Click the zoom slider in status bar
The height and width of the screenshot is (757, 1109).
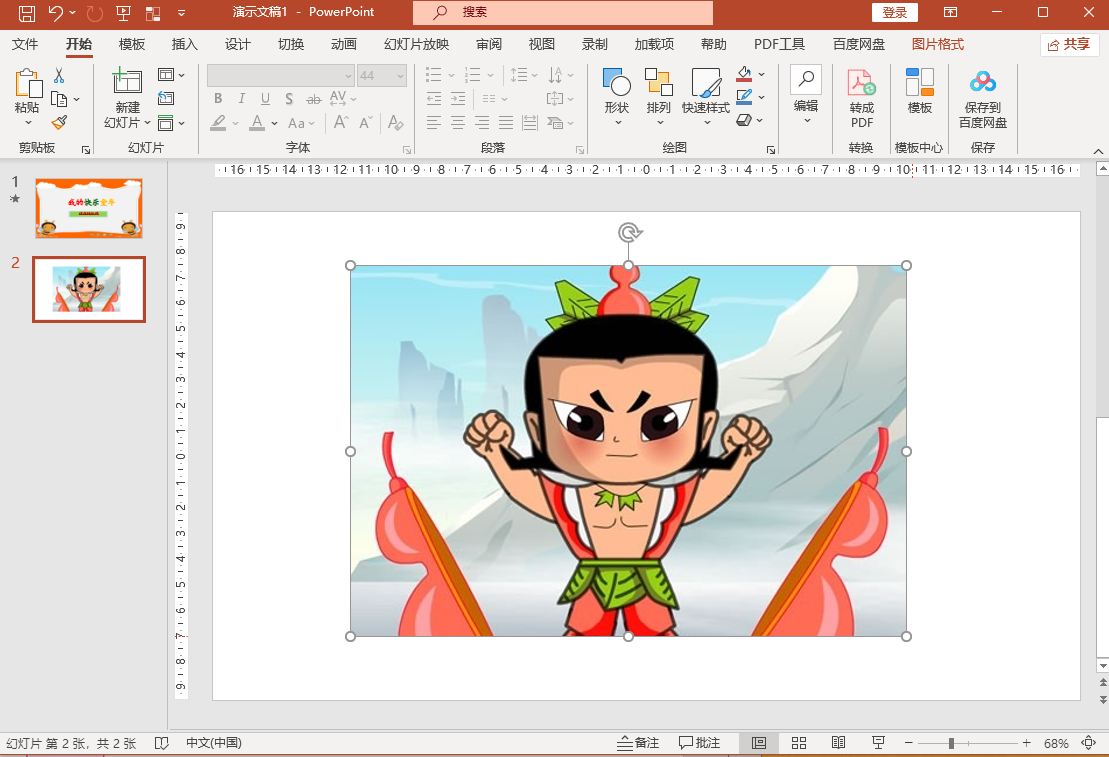point(951,743)
